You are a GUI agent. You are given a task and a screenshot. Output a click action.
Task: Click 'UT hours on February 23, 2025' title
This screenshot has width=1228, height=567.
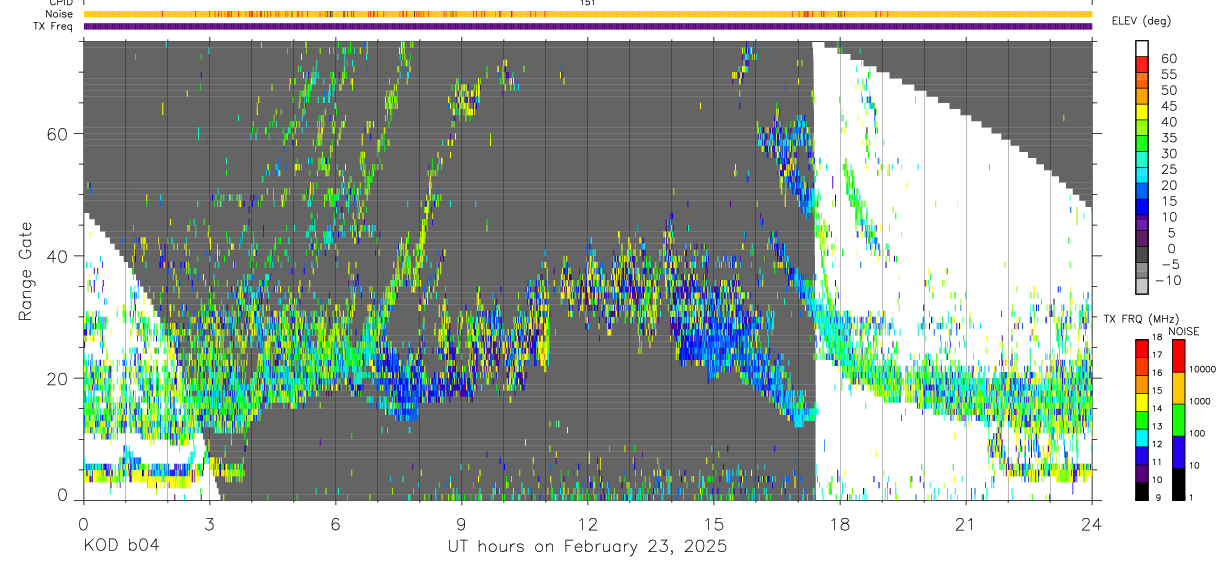coord(587,547)
